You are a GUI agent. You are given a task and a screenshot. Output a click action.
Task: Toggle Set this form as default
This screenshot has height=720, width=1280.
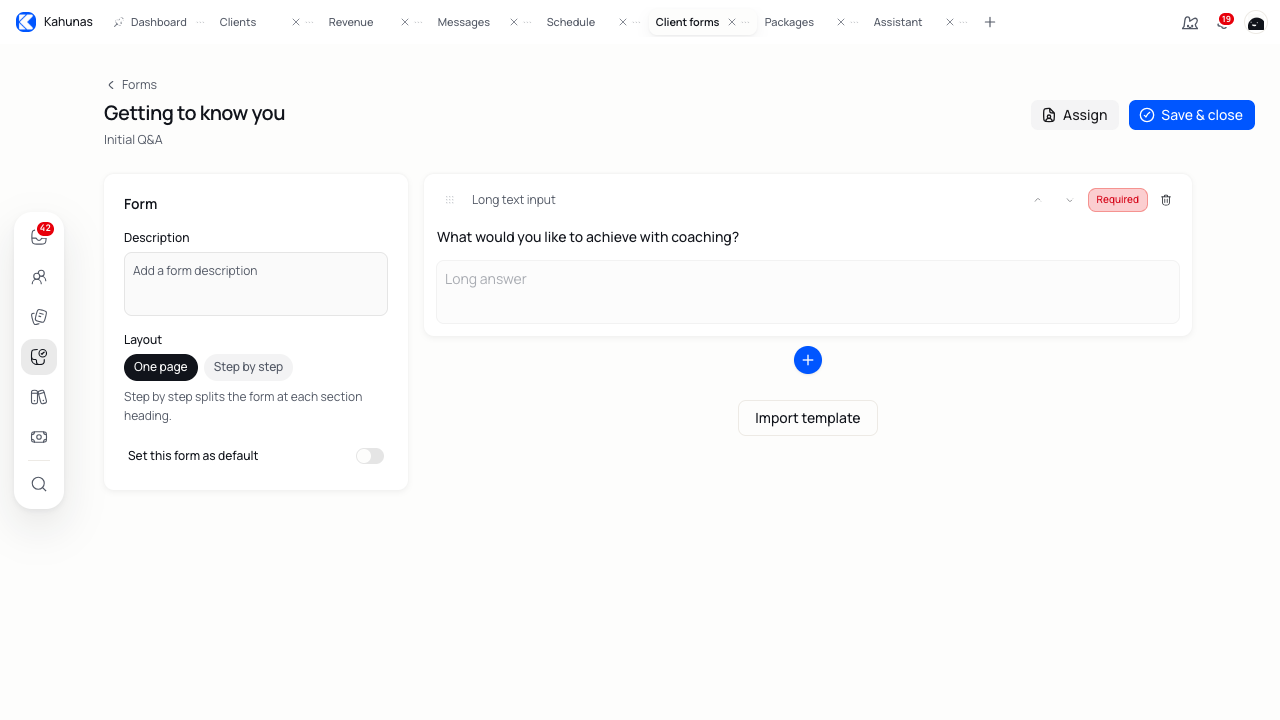370,456
